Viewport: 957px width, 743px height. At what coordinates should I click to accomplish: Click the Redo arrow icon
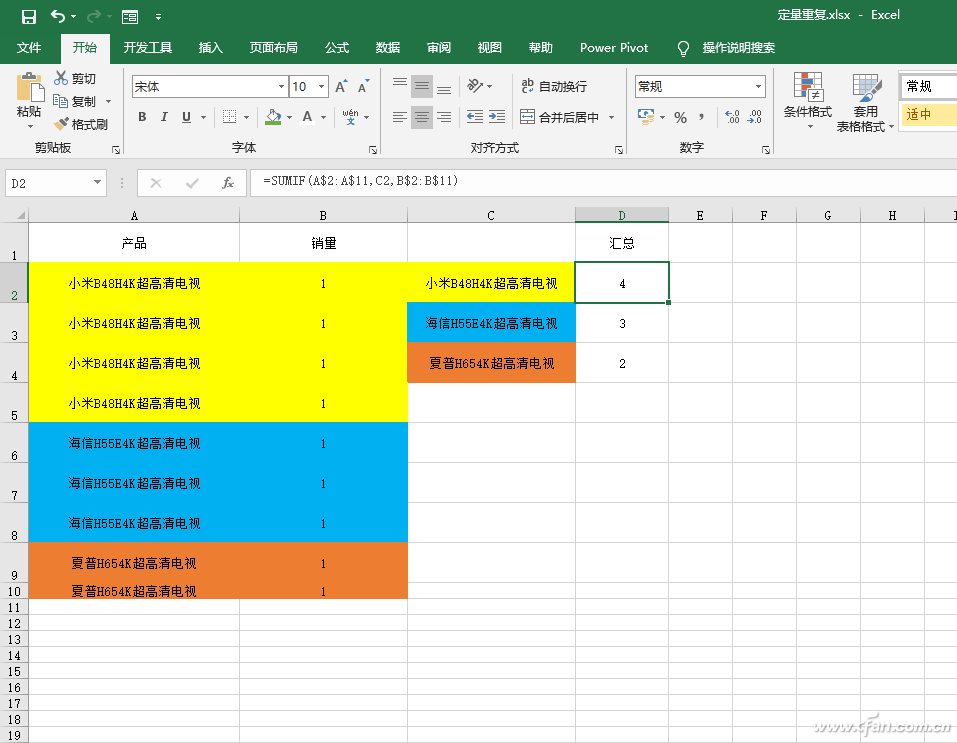click(x=93, y=16)
